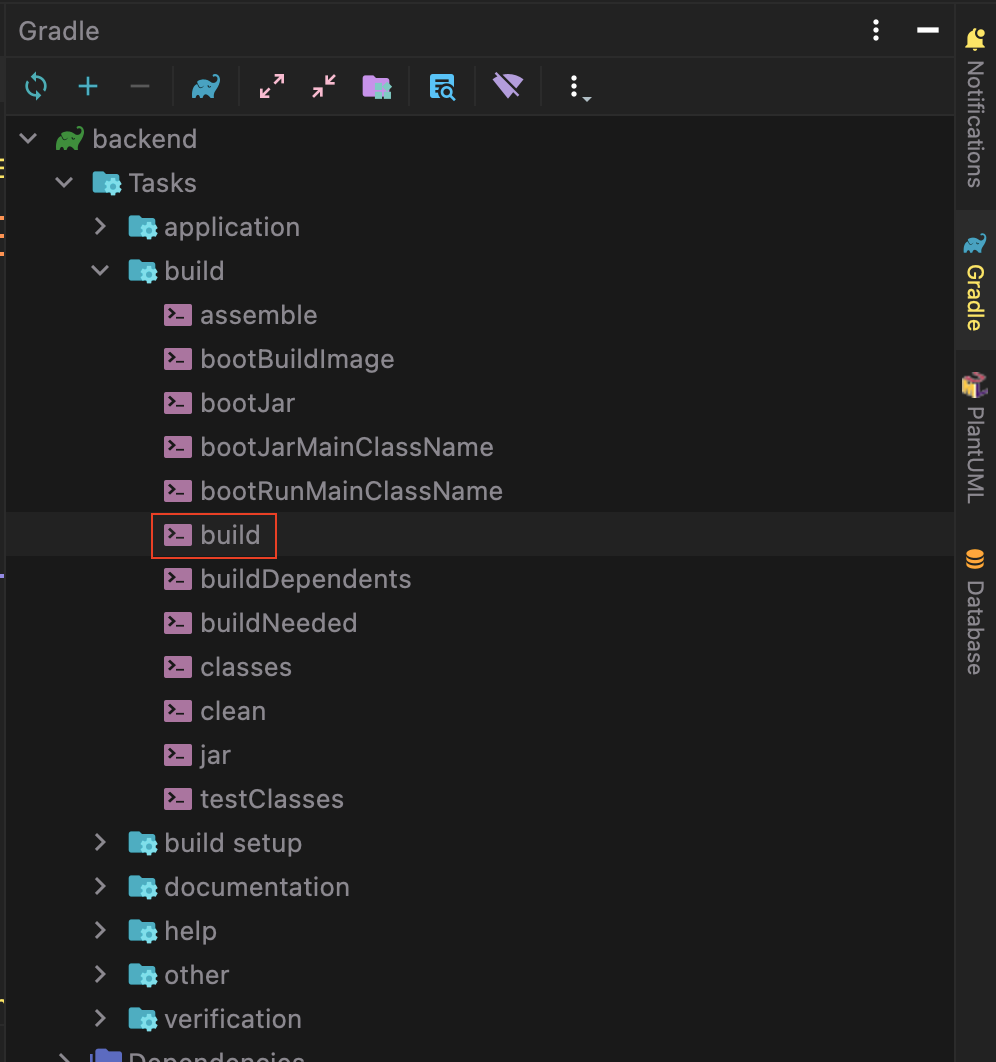
Task: Click the application folder icon
Action: coord(142,228)
